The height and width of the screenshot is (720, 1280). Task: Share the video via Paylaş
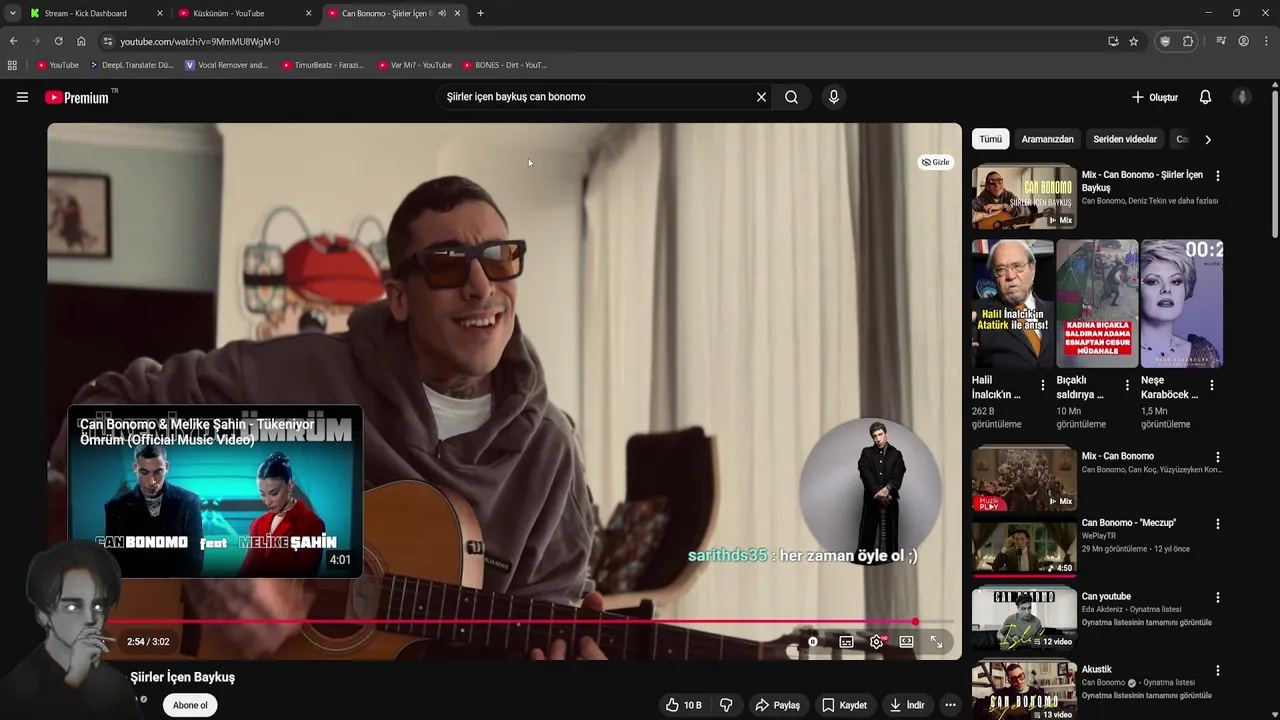tap(777, 705)
